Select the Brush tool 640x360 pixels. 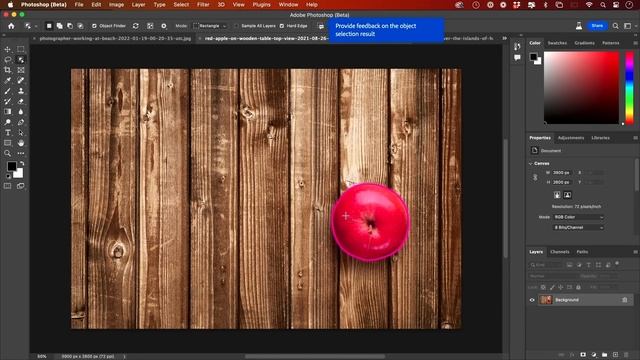pyautogui.click(x=7, y=91)
